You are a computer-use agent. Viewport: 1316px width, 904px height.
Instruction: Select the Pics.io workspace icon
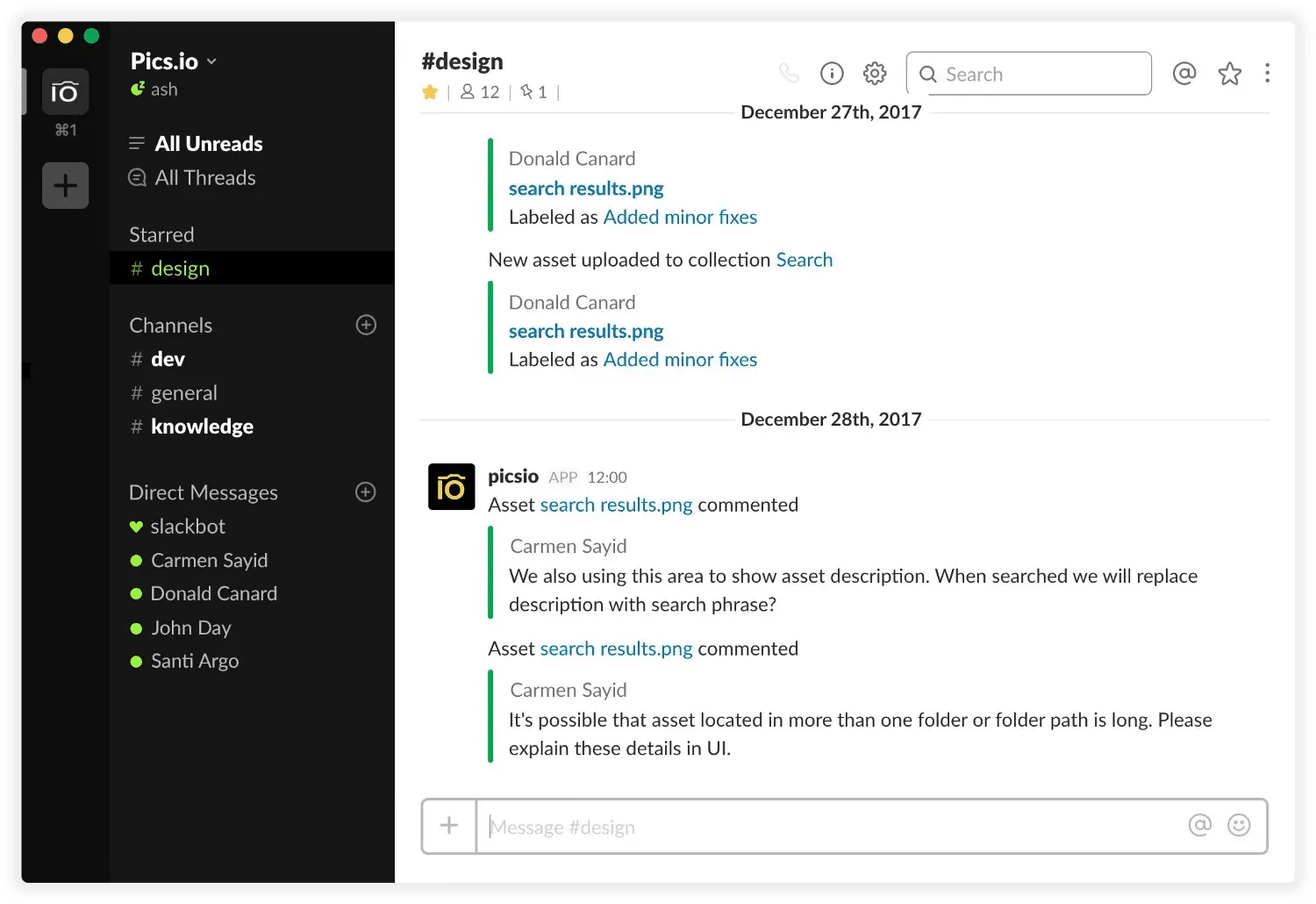65,91
